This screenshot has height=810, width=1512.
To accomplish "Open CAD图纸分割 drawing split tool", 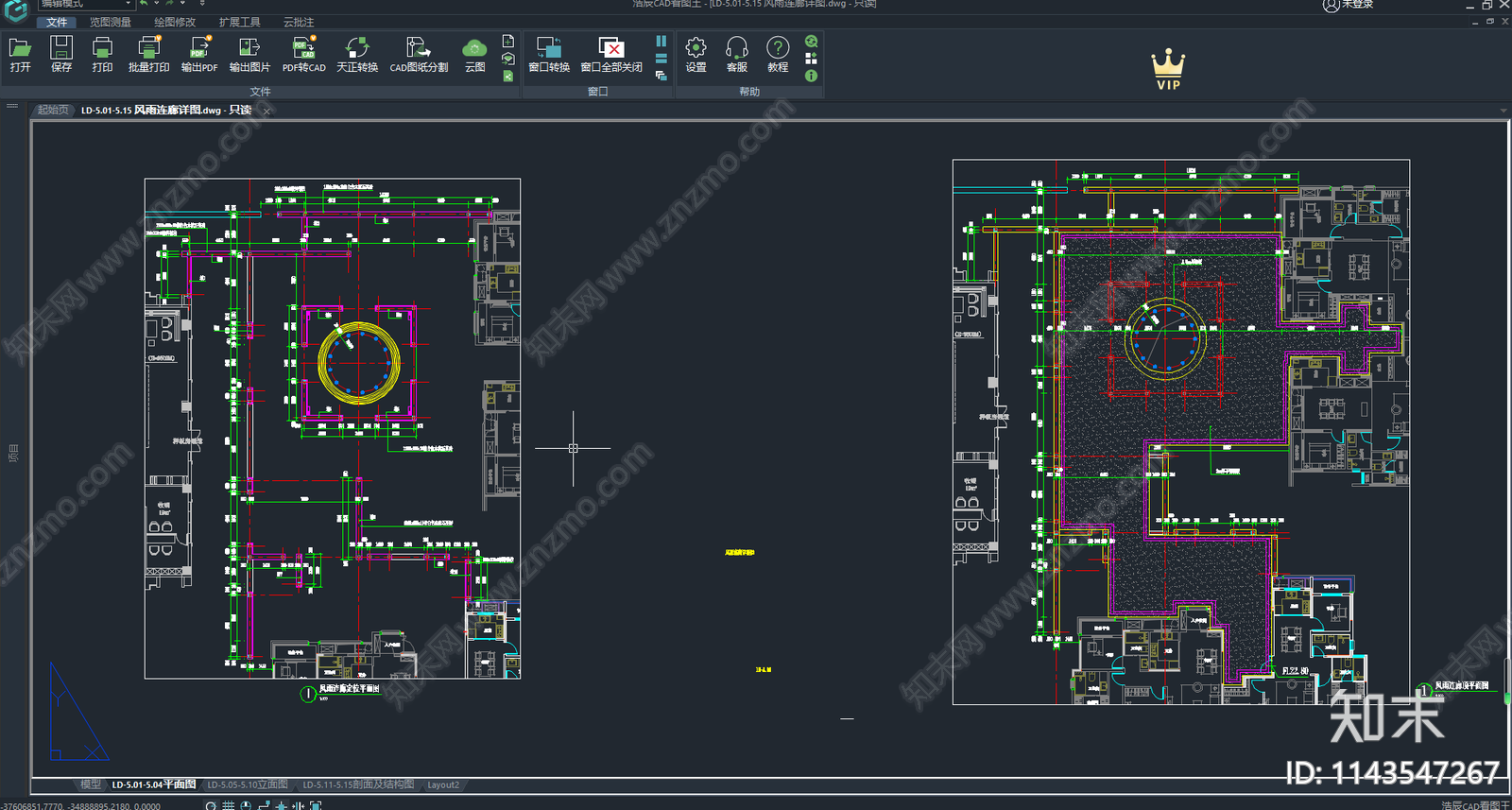I will click(x=419, y=55).
